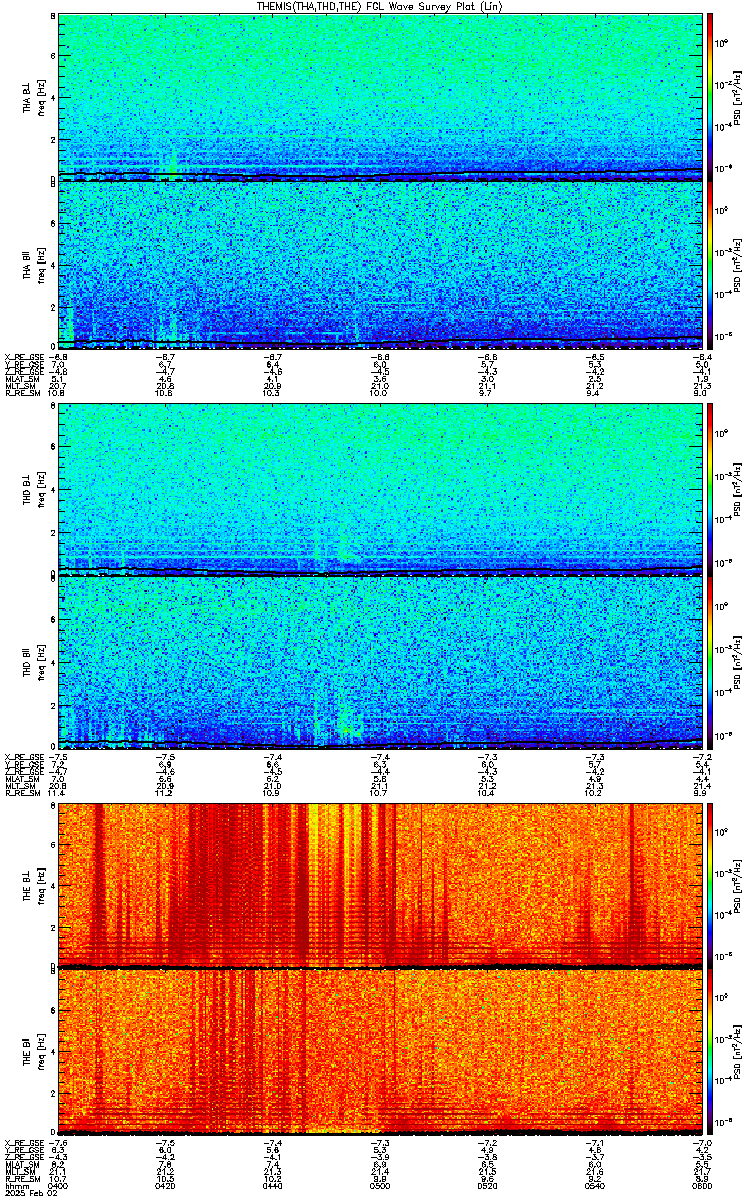Click the THA B-parallel PSD color bar
This screenshot has height=1200, width=750.
(x=711, y=264)
